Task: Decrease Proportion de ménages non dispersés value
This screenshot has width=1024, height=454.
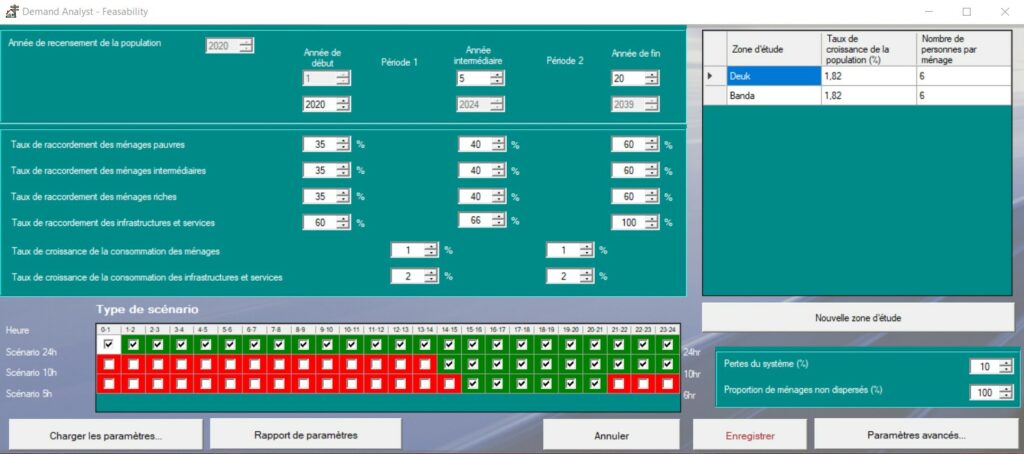Action: (1005, 396)
